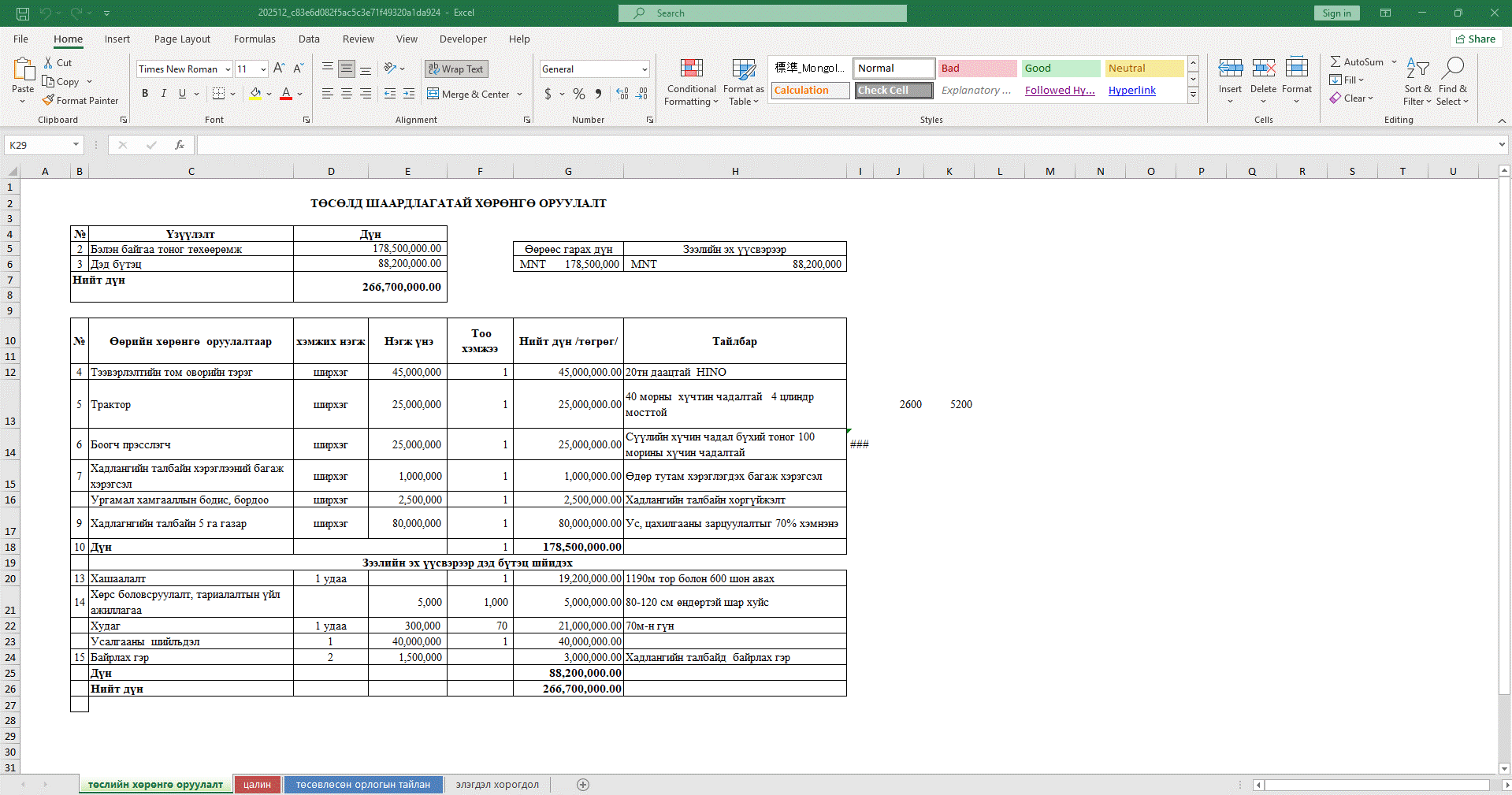Click the Insert Function fx icon

(x=180, y=145)
